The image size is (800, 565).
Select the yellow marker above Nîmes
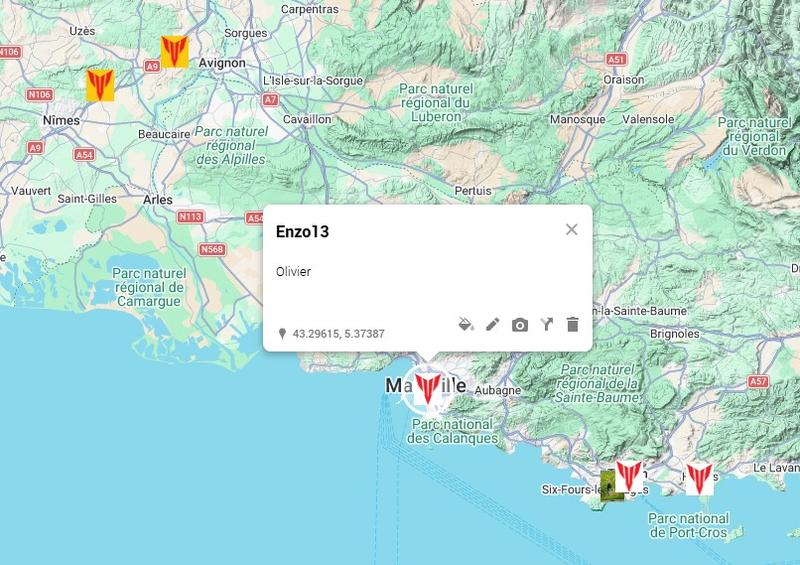(x=100, y=85)
